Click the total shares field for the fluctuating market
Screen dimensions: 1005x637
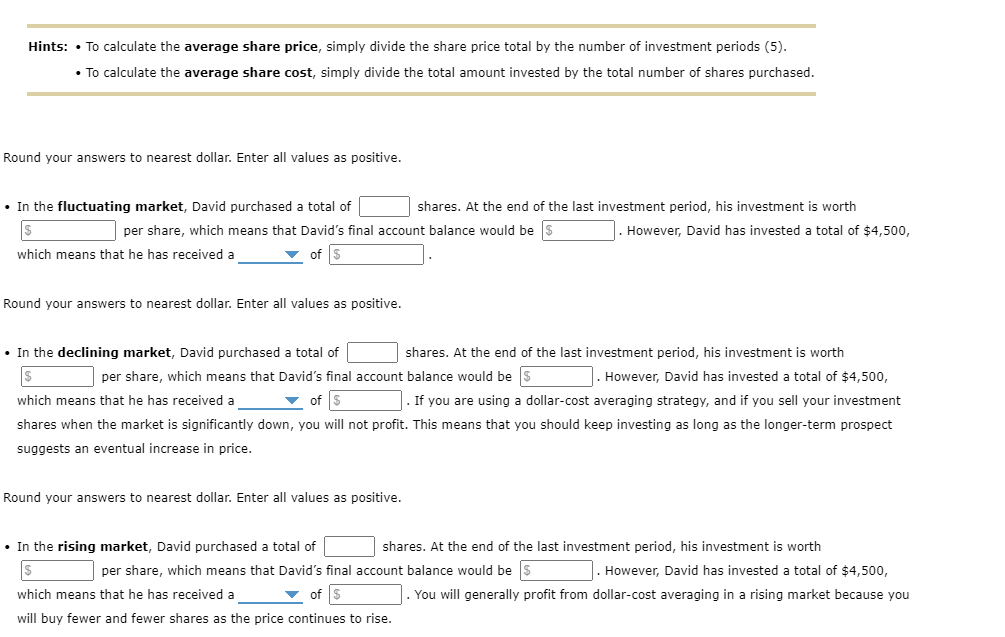[x=385, y=206]
